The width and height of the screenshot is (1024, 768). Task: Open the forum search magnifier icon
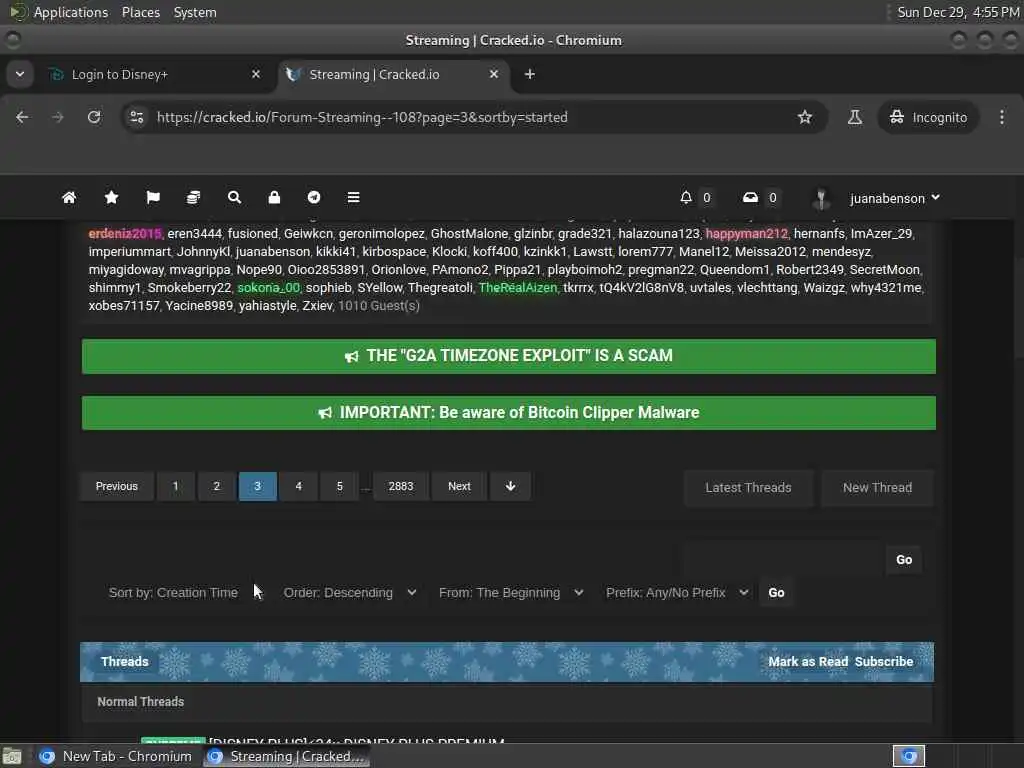tap(234, 197)
